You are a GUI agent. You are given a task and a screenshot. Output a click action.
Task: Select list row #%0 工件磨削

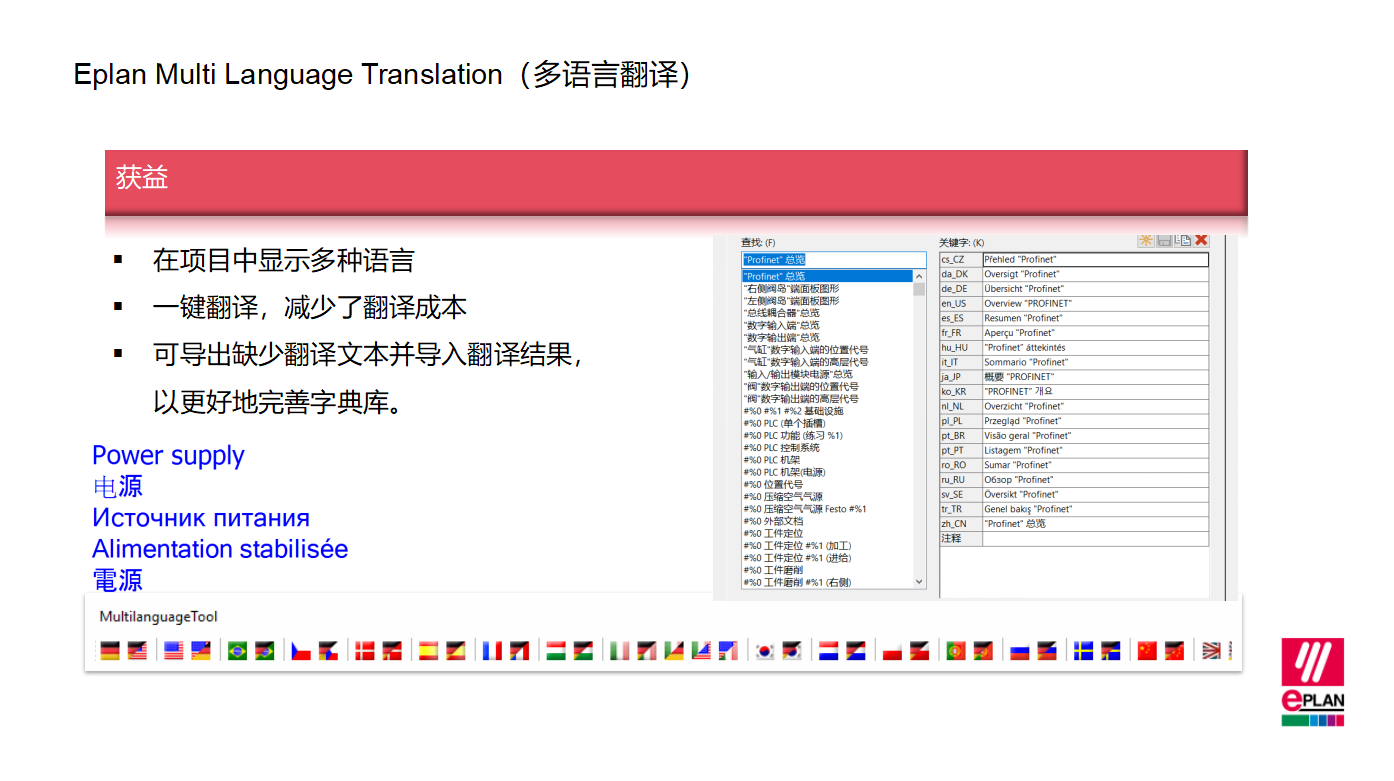coord(827,569)
